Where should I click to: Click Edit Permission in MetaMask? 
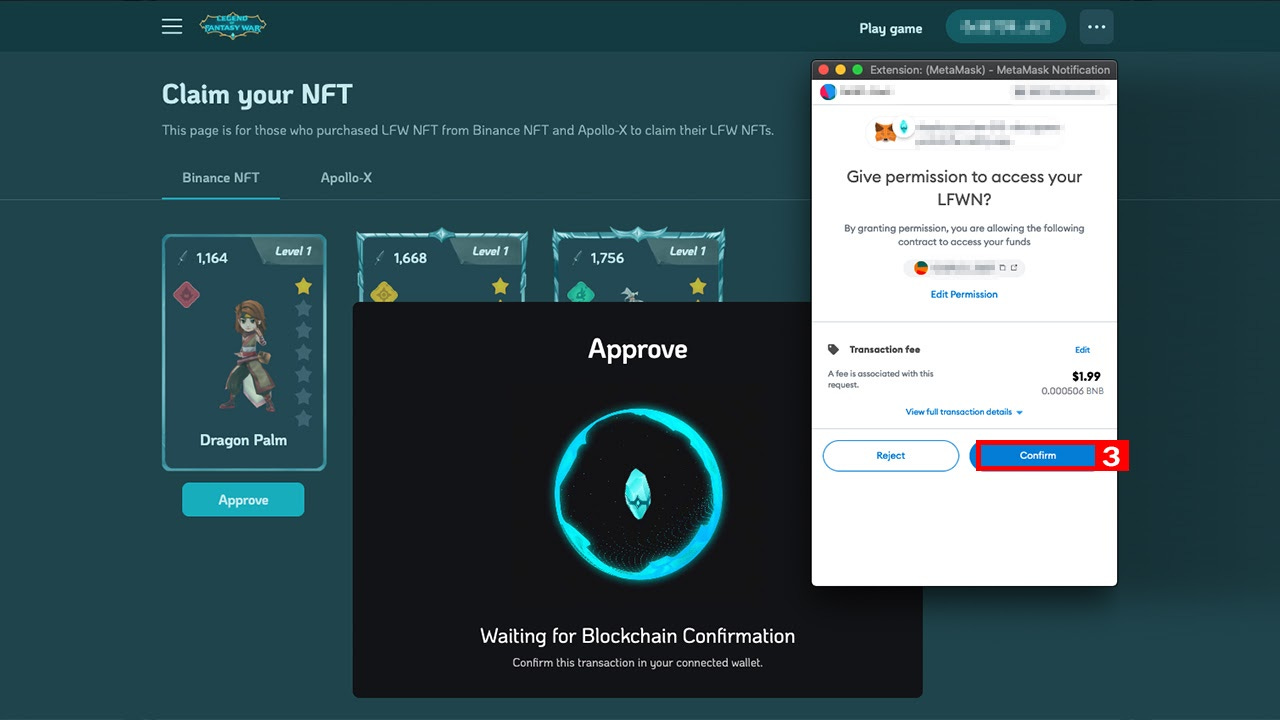pyautogui.click(x=964, y=295)
